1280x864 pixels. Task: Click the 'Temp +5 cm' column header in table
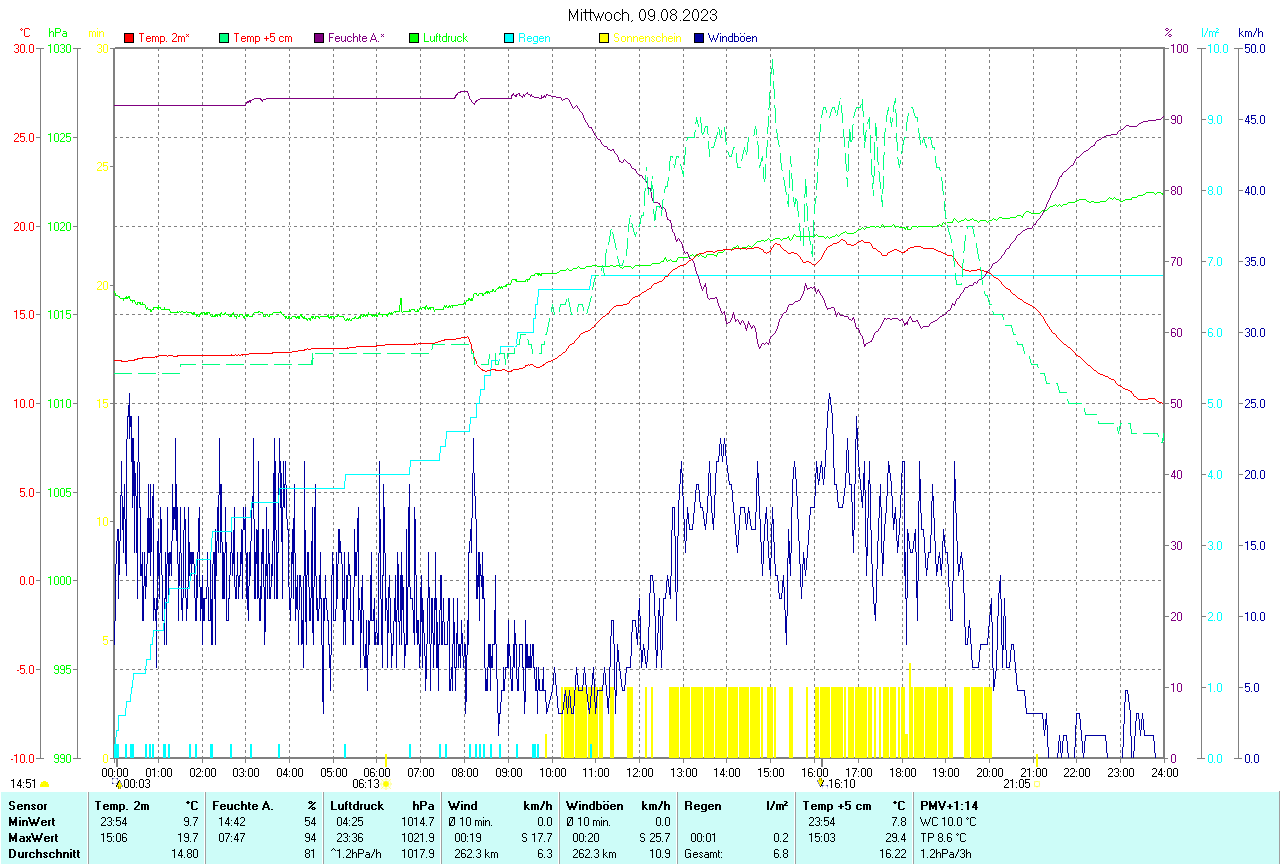[836, 805]
